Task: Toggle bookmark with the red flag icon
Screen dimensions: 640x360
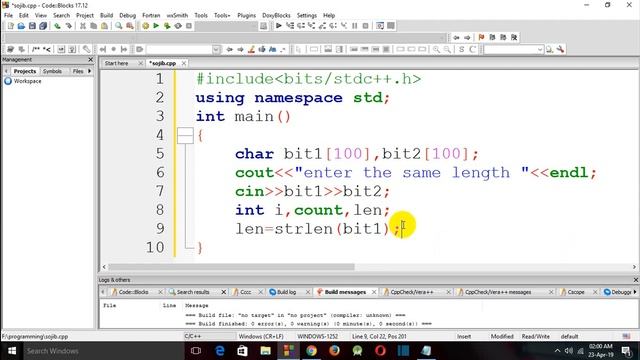Action: click(482, 37)
